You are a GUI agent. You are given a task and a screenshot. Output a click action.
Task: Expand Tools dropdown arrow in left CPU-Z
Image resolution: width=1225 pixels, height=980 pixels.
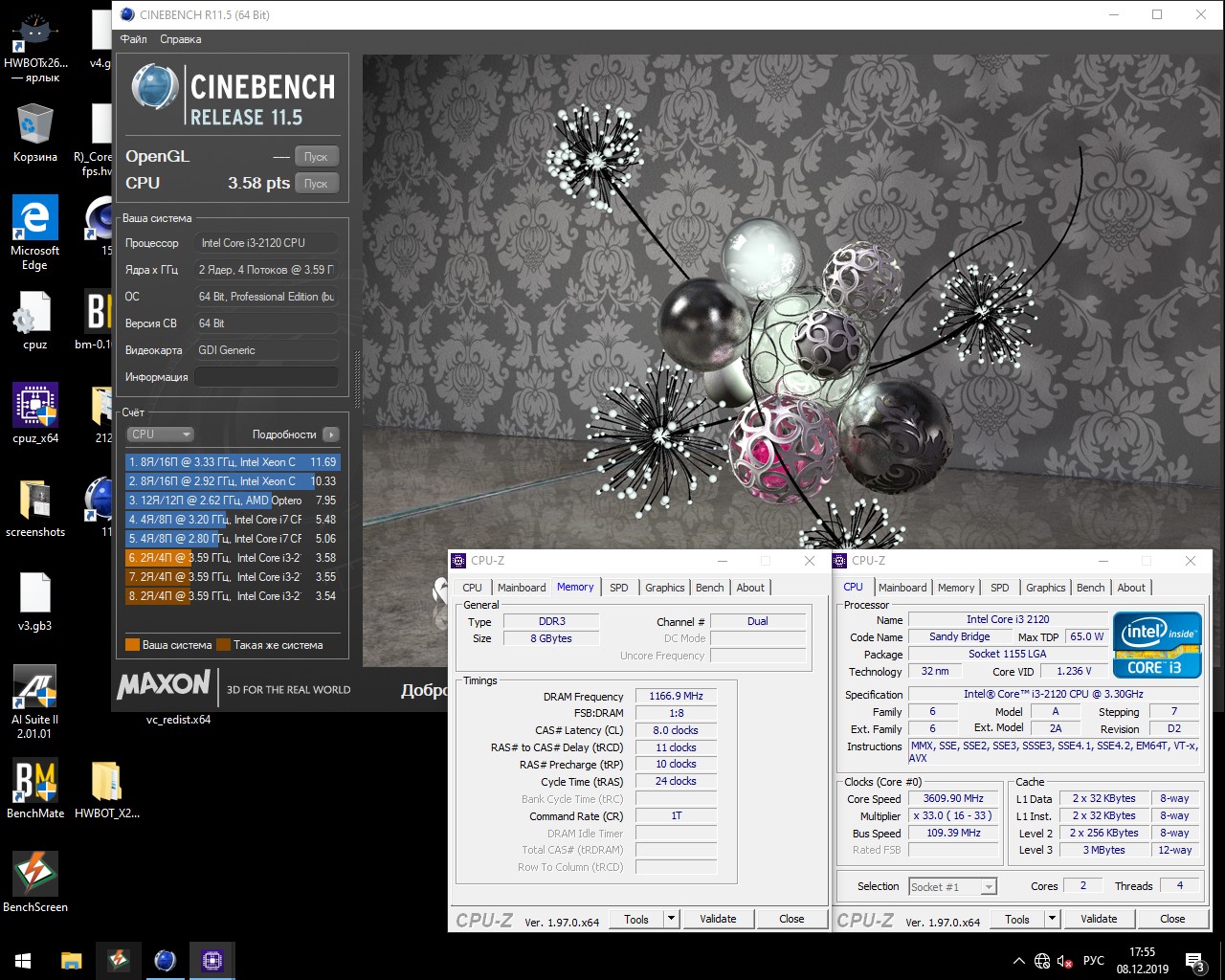coord(672,919)
